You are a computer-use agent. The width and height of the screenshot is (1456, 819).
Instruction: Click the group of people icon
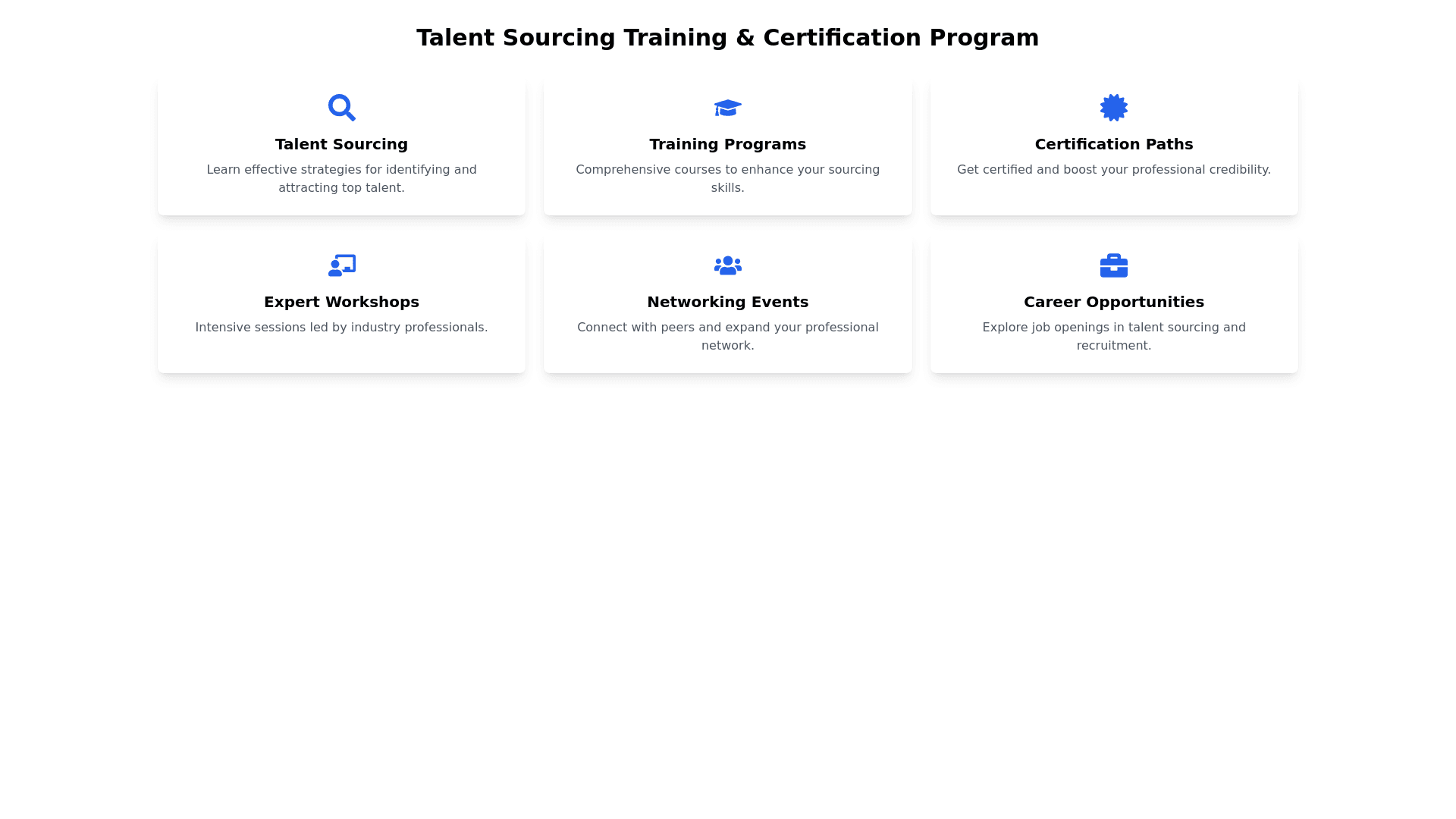[727, 265]
